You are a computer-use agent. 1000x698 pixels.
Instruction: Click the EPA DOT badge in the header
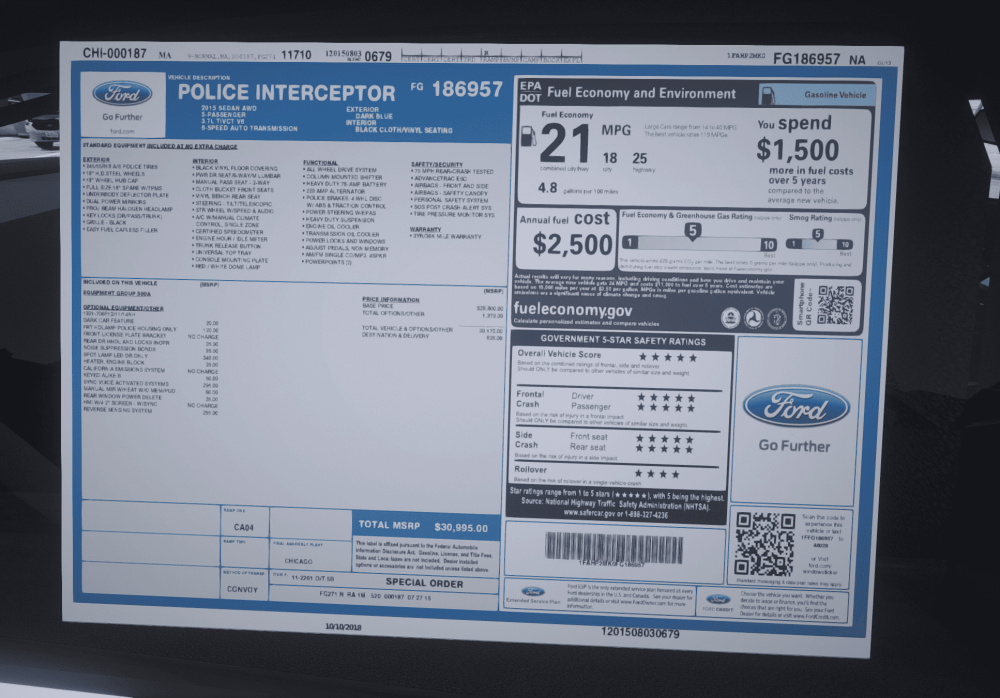pos(530,92)
